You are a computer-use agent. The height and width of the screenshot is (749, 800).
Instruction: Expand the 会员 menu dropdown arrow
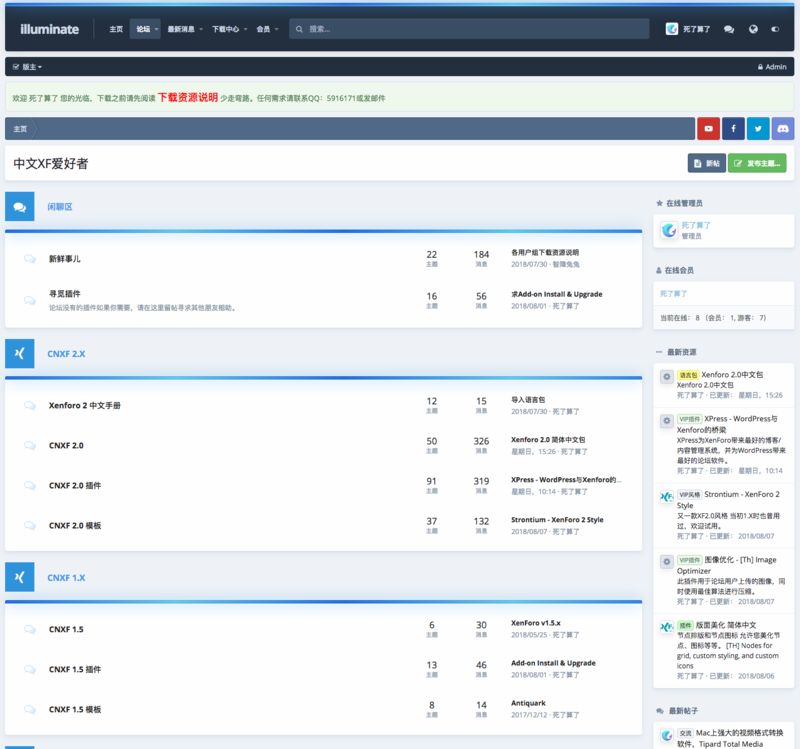click(x=277, y=29)
